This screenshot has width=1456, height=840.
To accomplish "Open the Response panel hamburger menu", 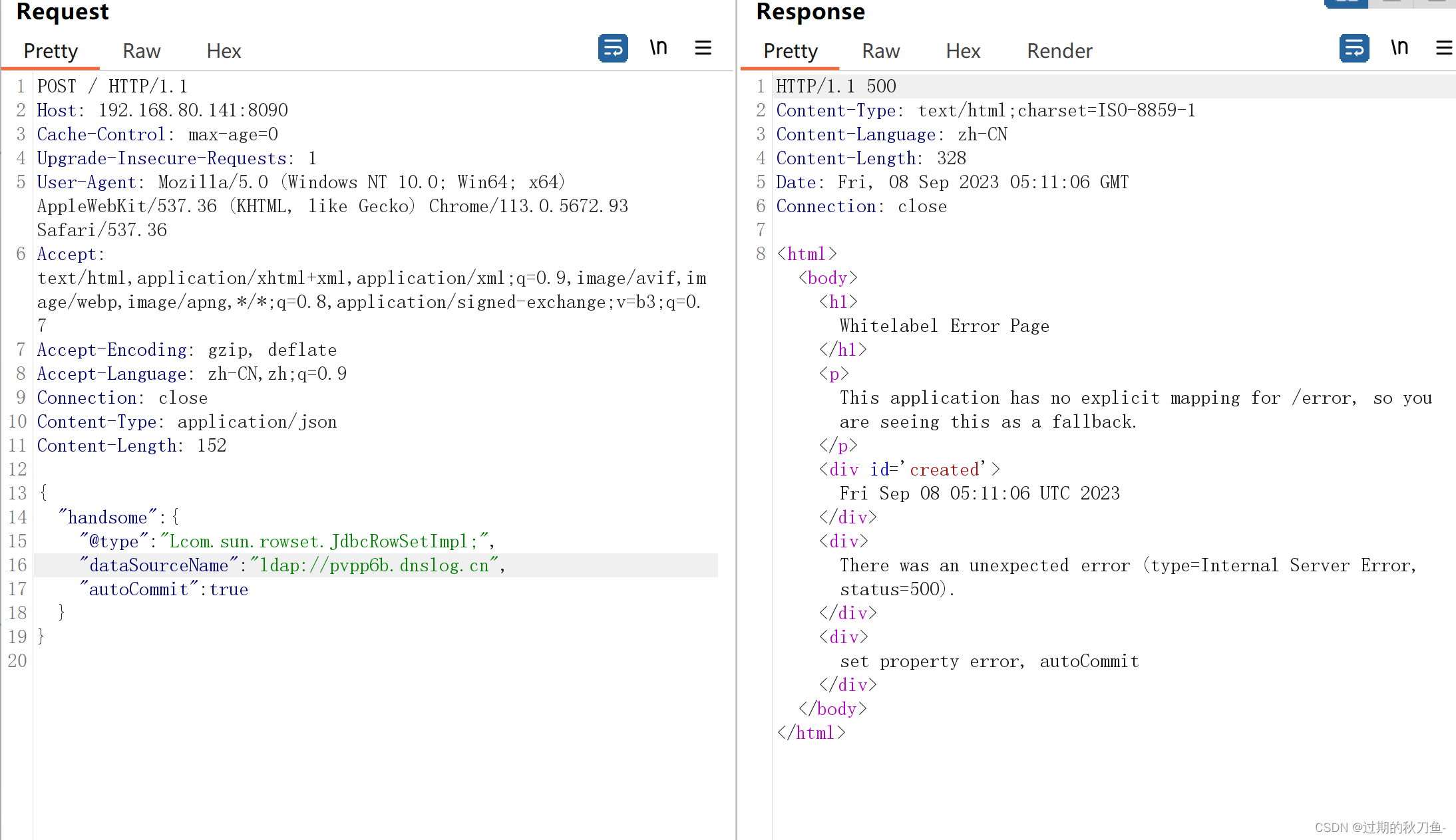I will coord(1444,48).
